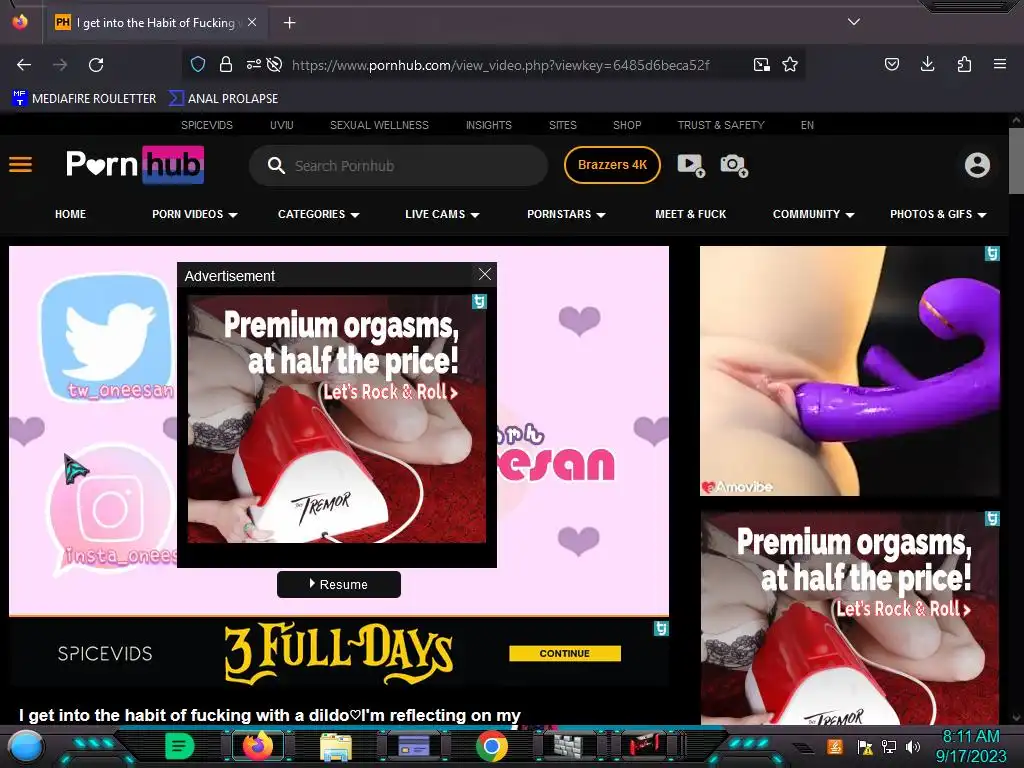1024x768 pixels.
Task: Focus the site search field
Action: pyautogui.click(x=398, y=165)
